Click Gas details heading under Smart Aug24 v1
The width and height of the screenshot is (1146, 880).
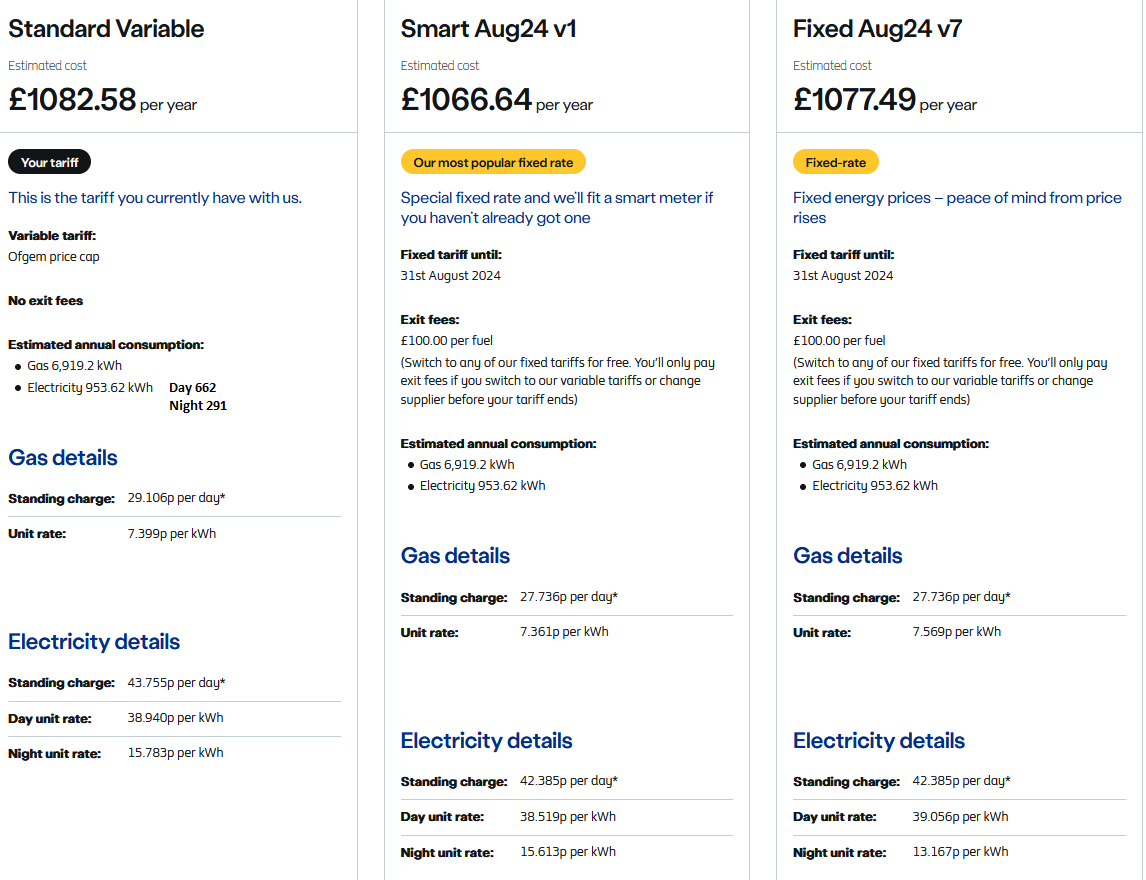(455, 555)
